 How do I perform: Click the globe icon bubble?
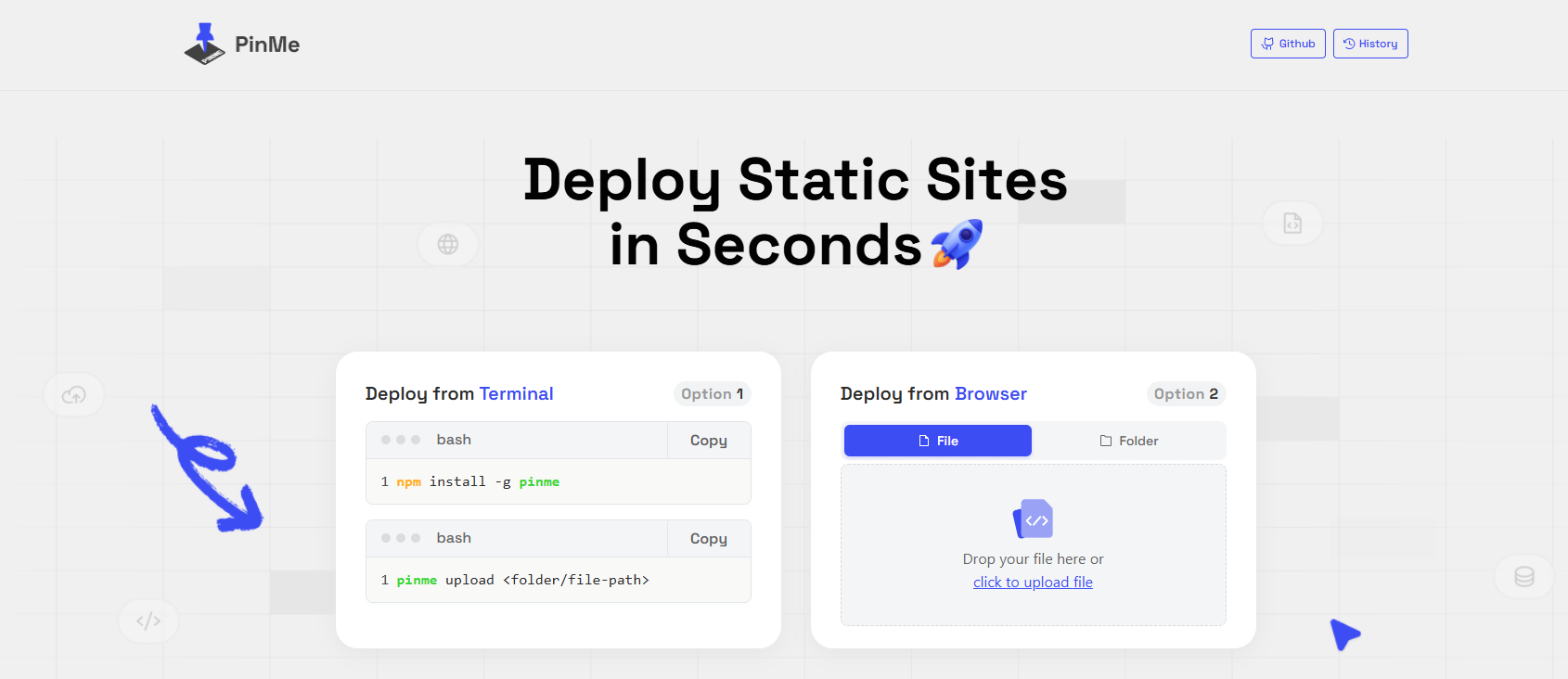click(448, 244)
